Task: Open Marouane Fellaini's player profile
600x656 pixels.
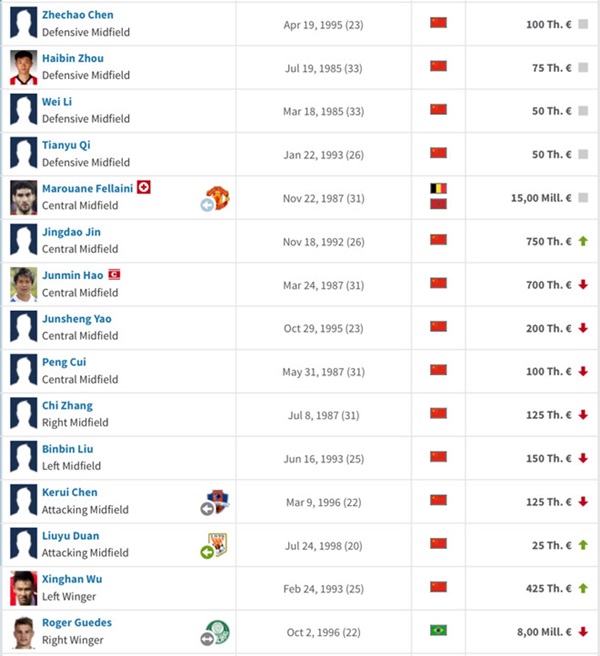Action: pyautogui.click(x=88, y=189)
